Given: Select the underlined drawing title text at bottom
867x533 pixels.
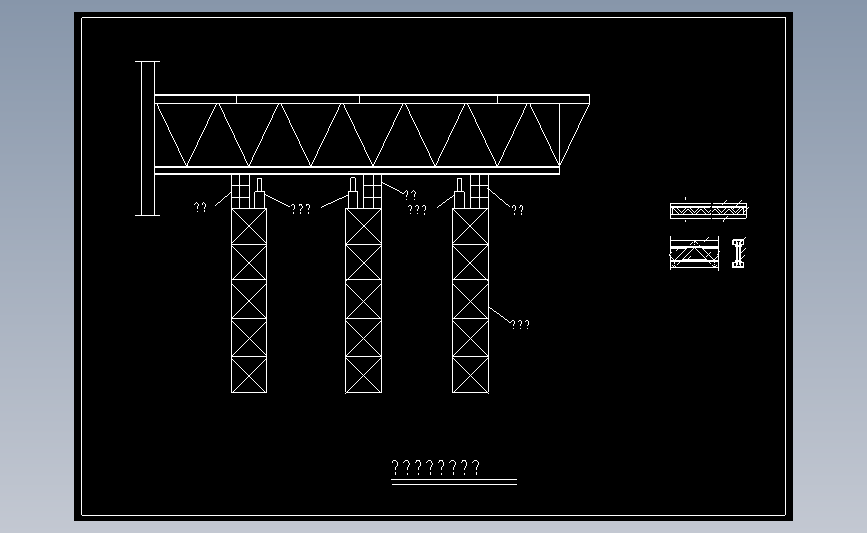Looking at the screenshot, I should [436, 468].
